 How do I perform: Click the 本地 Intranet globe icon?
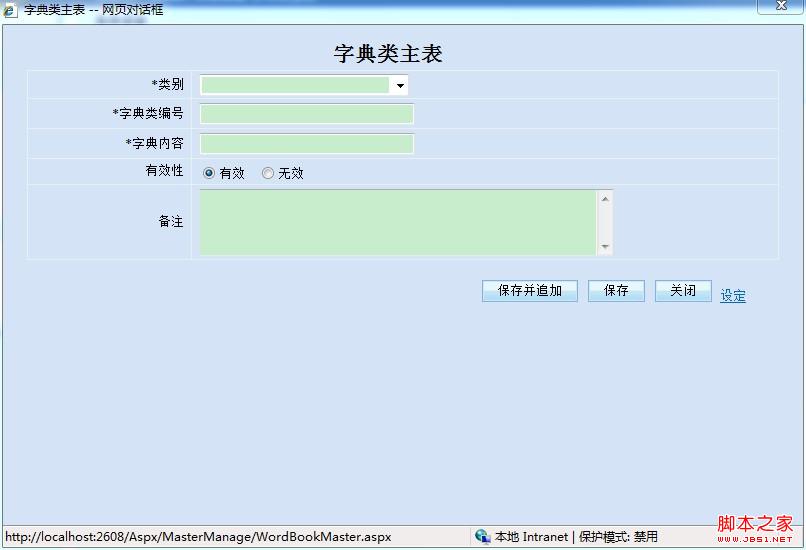click(483, 537)
